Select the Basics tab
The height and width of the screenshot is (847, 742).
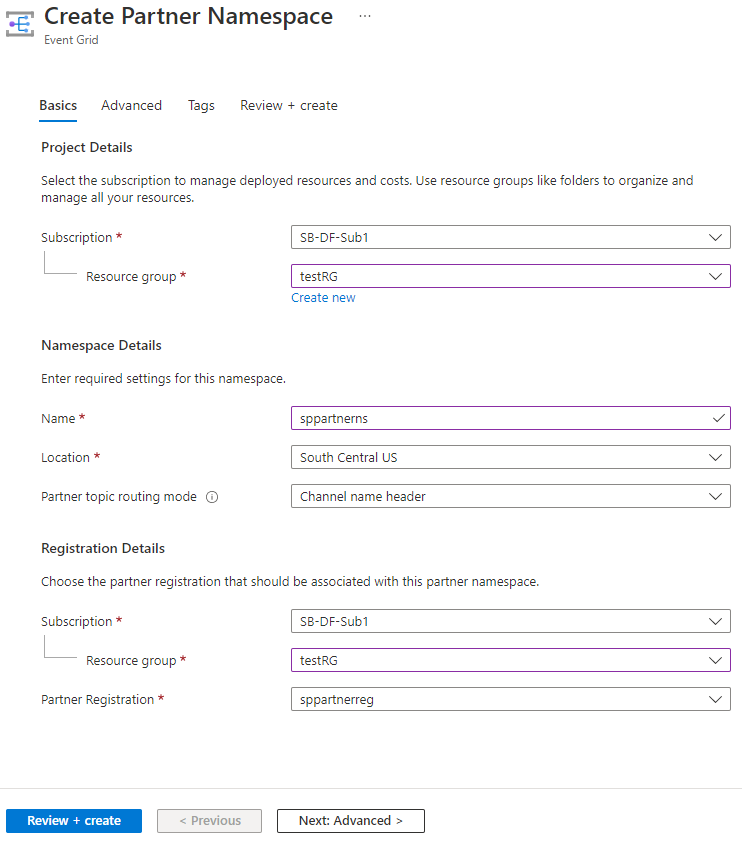(x=57, y=105)
